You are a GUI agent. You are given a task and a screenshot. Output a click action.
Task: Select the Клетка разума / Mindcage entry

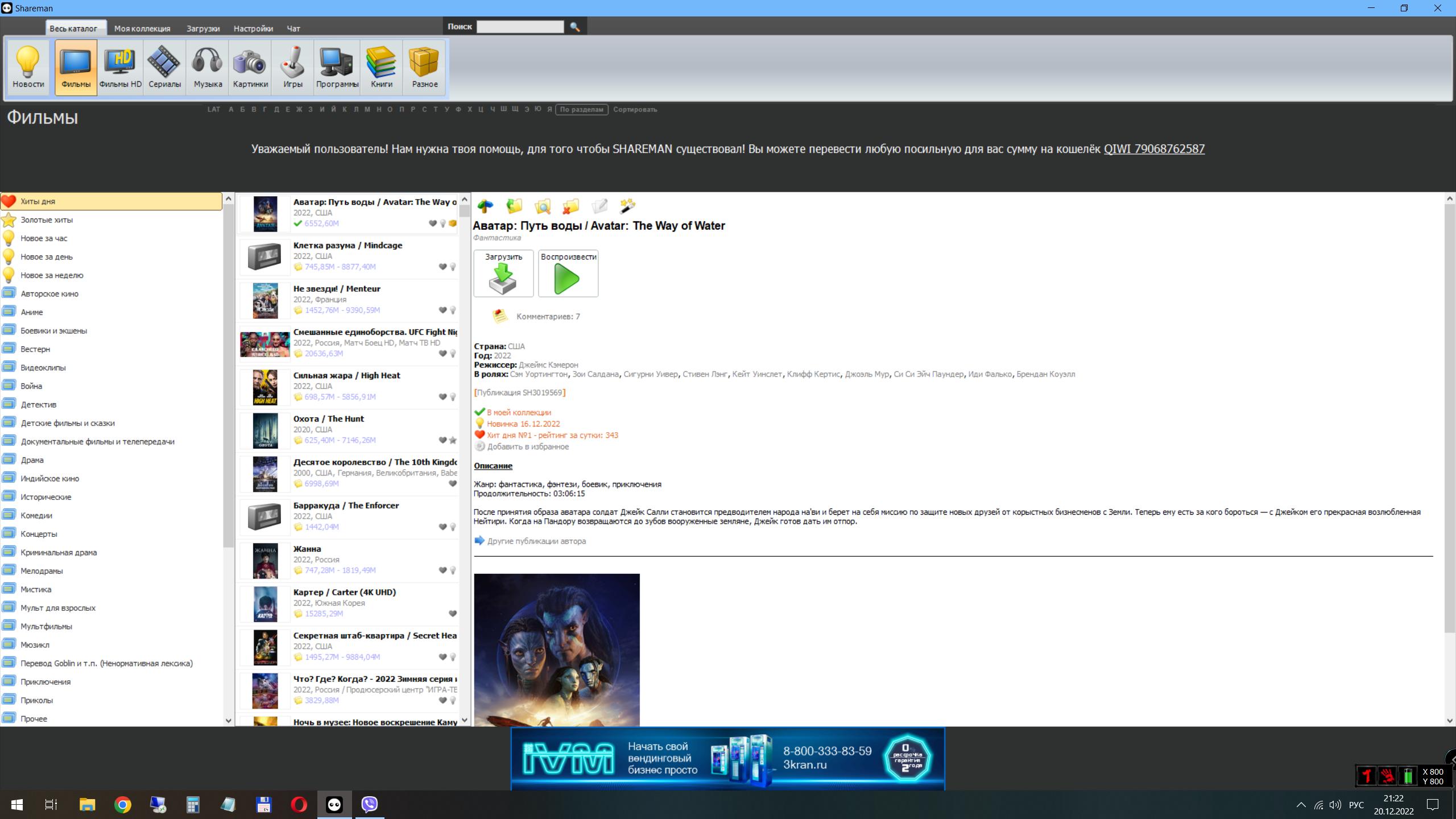(348, 257)
